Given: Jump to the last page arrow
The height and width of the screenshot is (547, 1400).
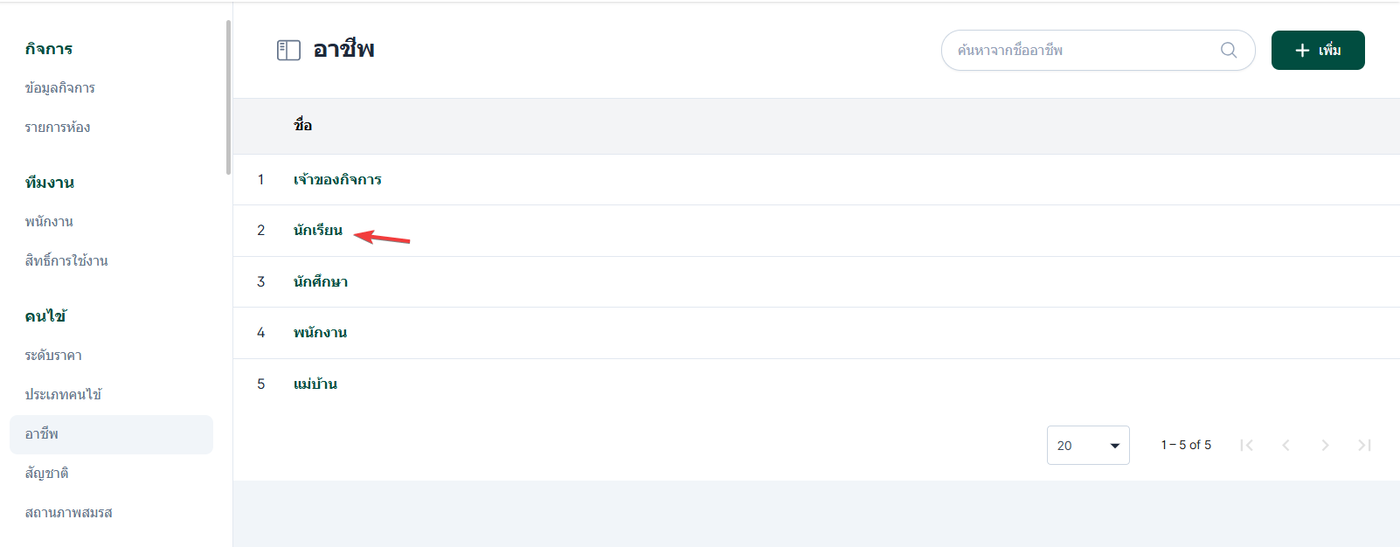Looking at the screenshot, I should coord(1364,445).
